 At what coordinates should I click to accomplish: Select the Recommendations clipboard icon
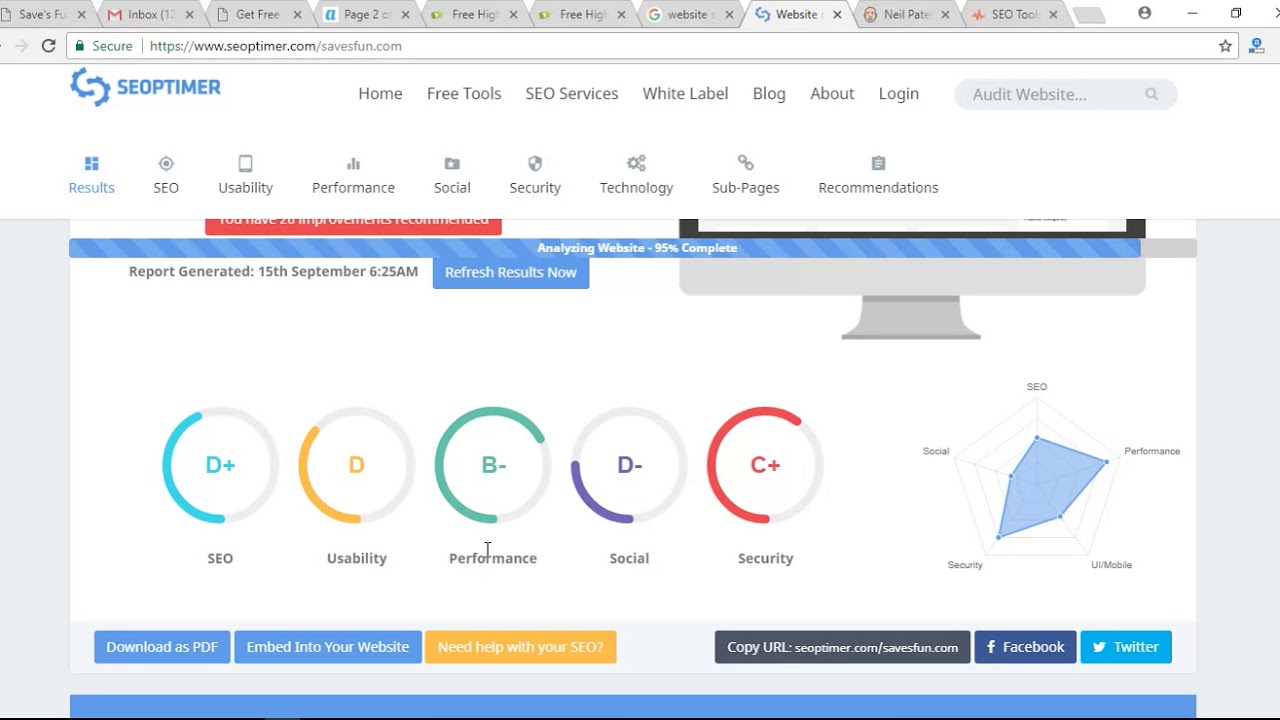[878, 163]
